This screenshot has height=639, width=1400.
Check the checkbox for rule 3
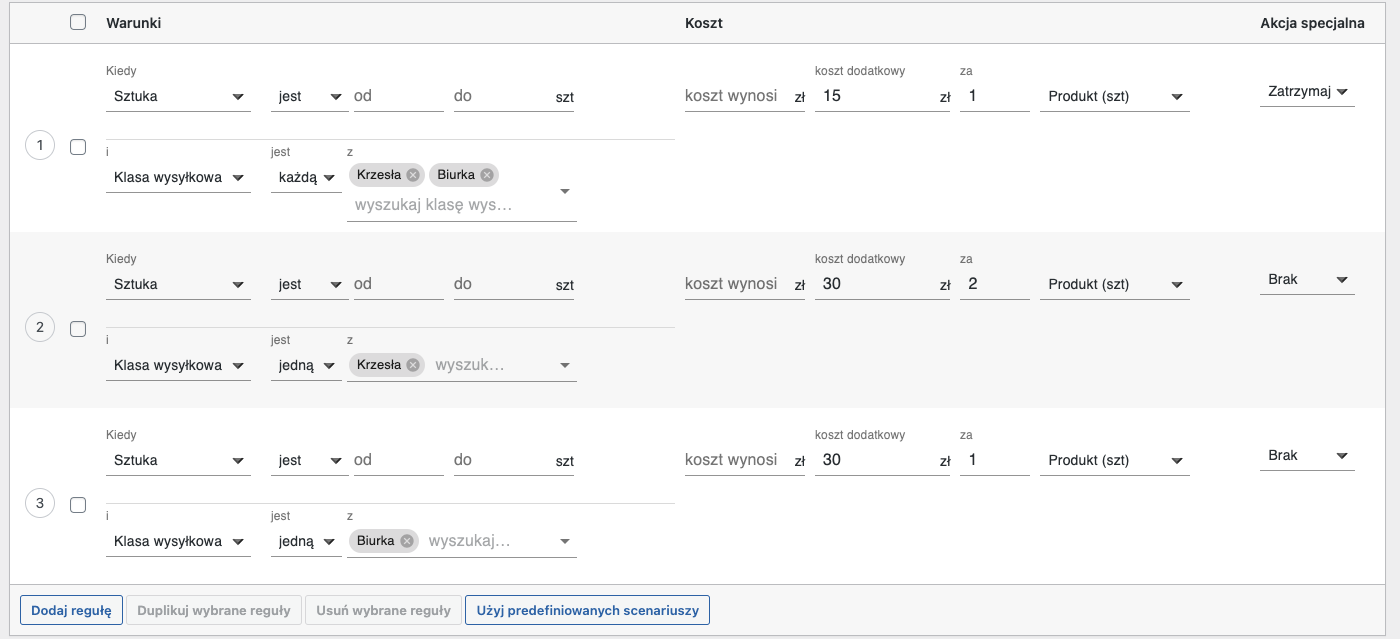78,505
